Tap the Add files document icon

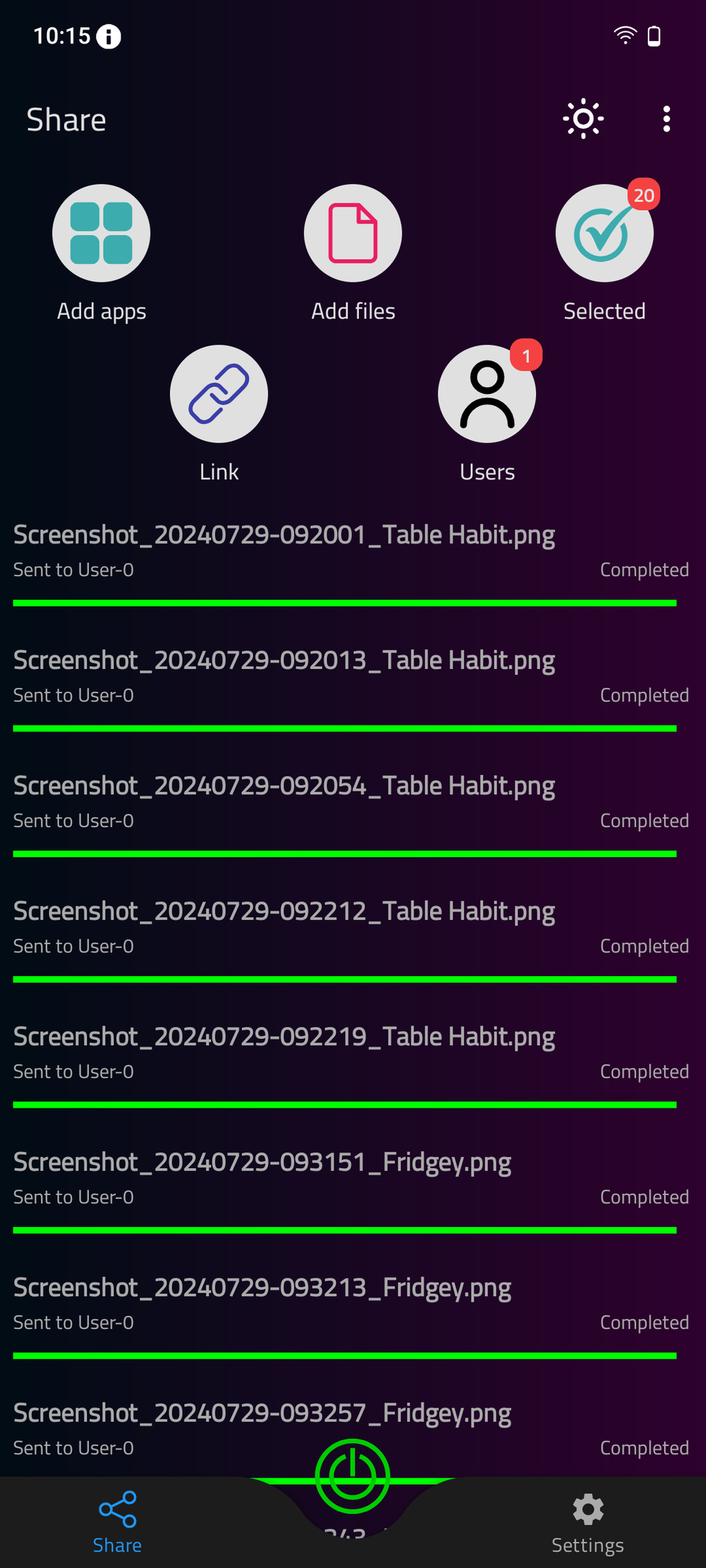pos(353,233)
